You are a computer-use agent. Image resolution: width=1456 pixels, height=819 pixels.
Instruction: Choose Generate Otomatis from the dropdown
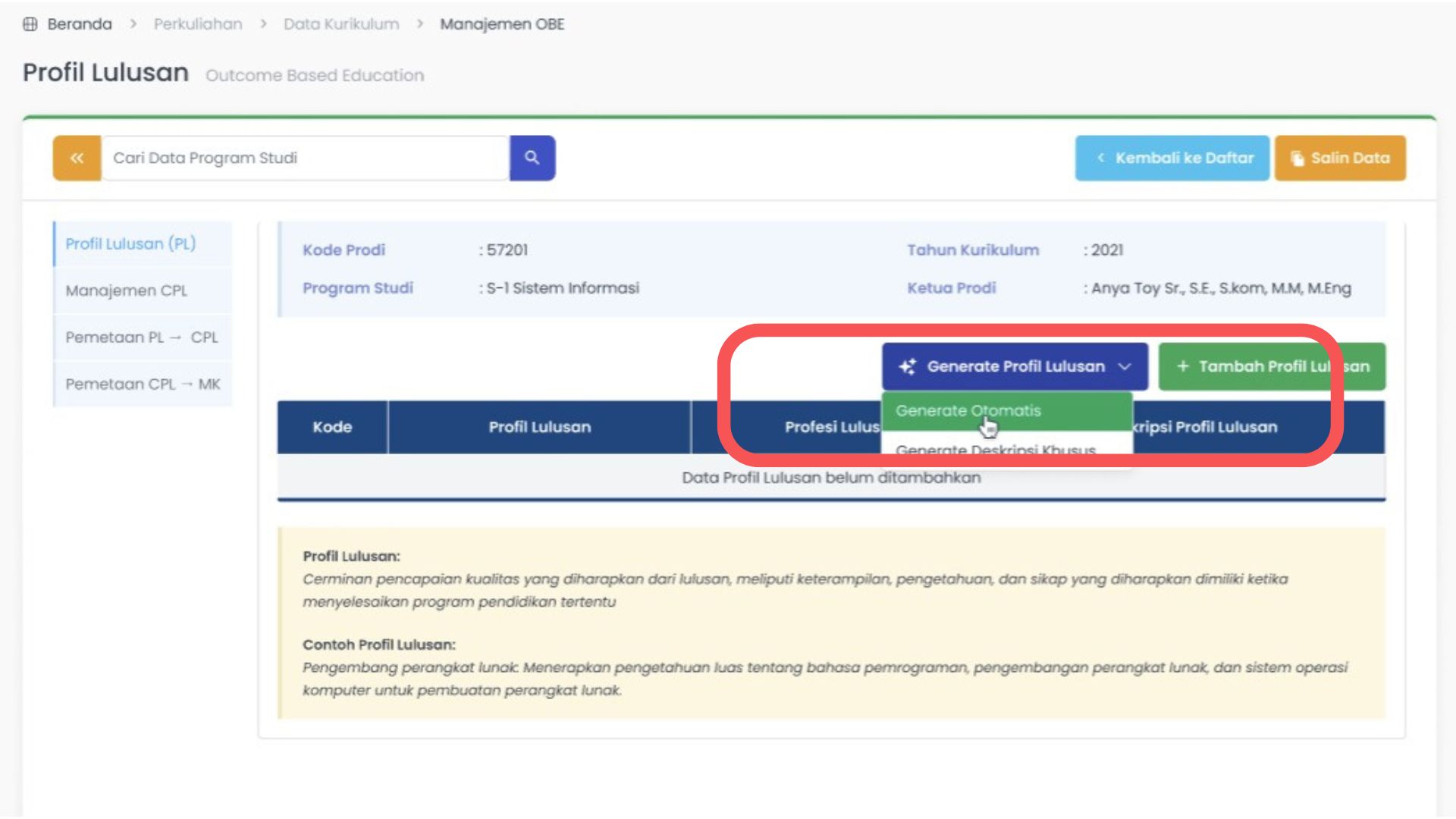tap(968, 411)
